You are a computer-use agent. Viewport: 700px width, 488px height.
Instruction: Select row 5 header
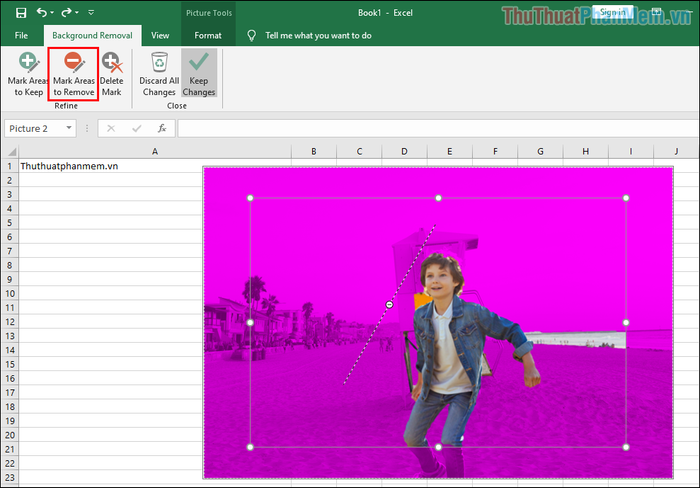click(x=9, y=223)
